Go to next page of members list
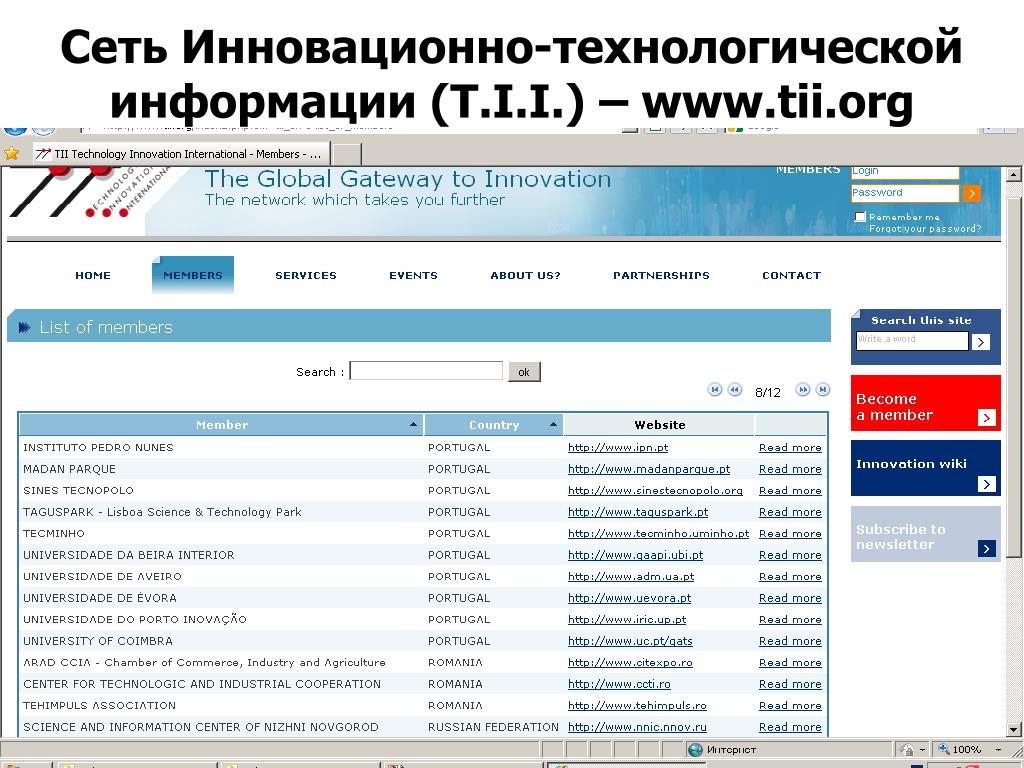Image resolution: width=1024 pixels, height=768 pixels. click(803, 390)
